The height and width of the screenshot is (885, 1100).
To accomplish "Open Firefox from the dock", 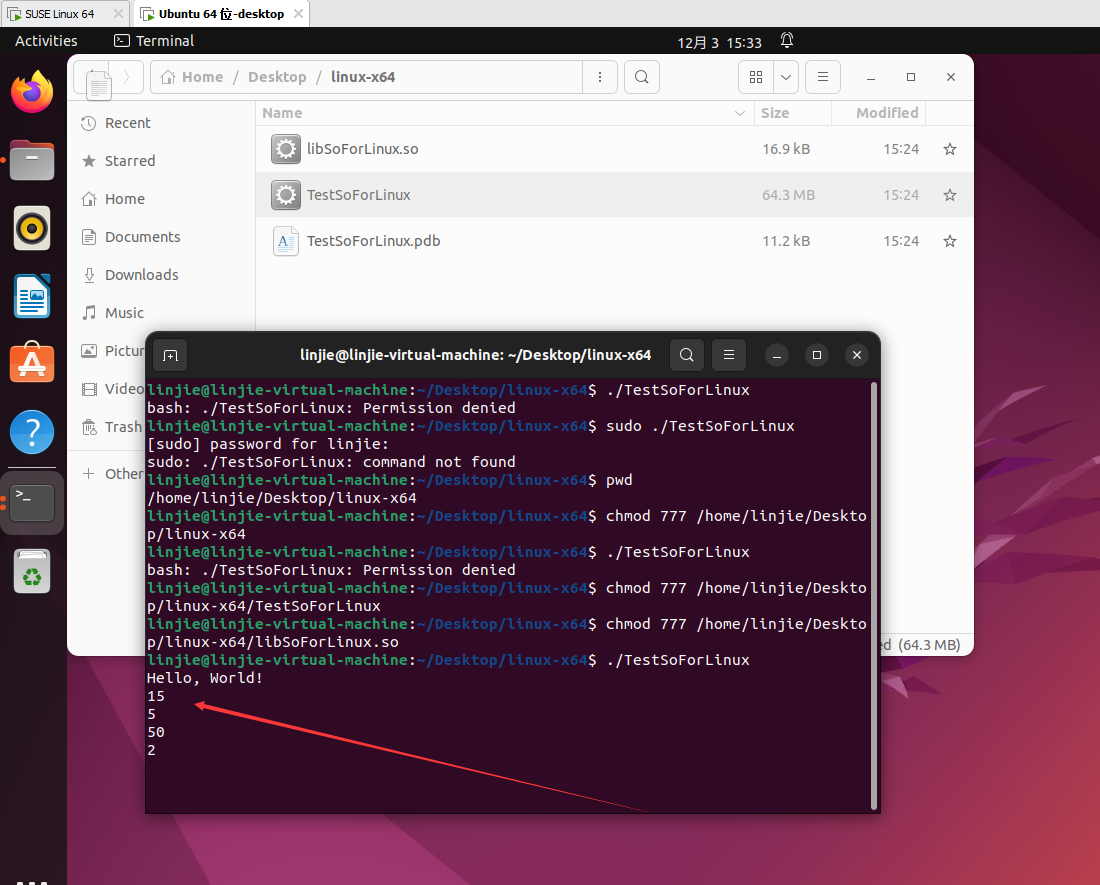I will click(32, 92).
